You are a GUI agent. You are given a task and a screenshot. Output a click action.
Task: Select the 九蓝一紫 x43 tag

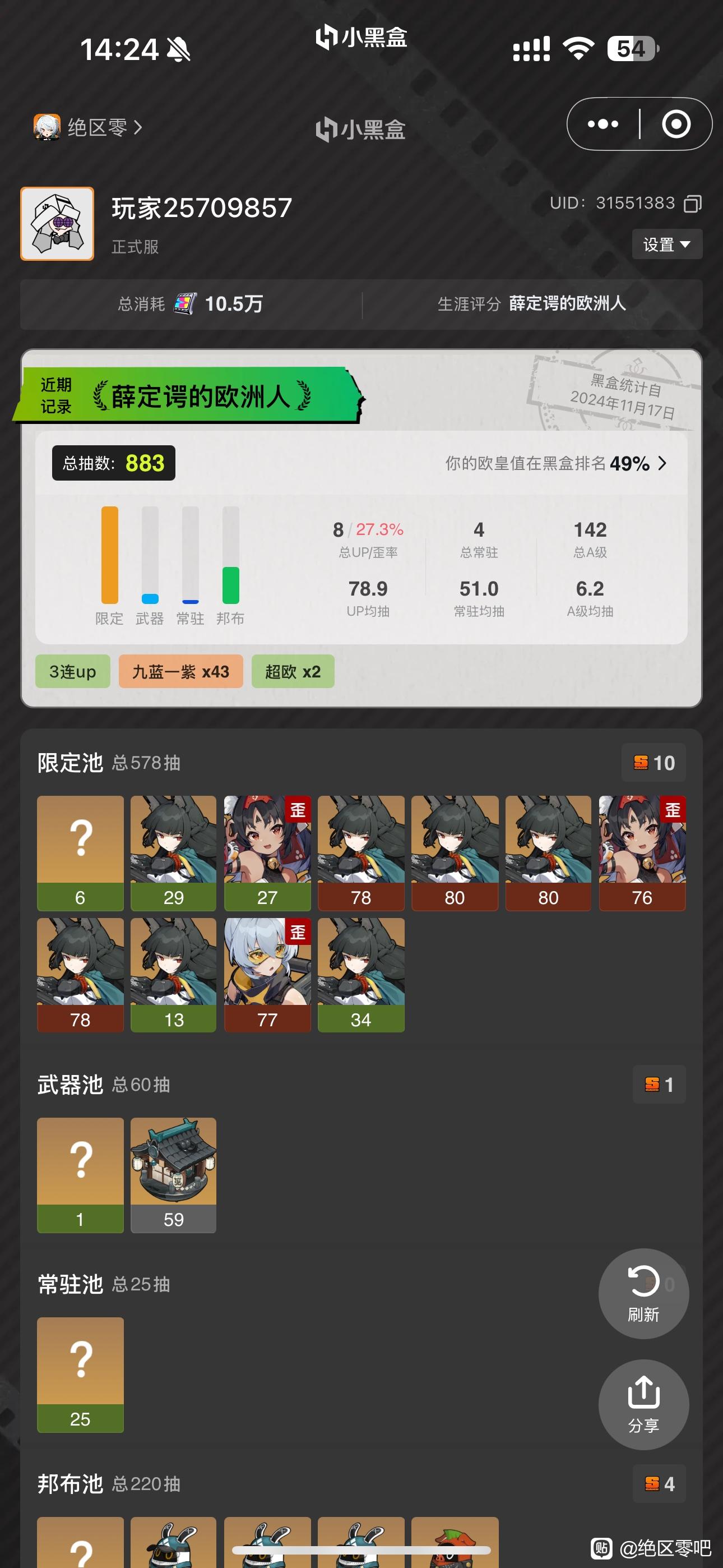click(180, 671)
